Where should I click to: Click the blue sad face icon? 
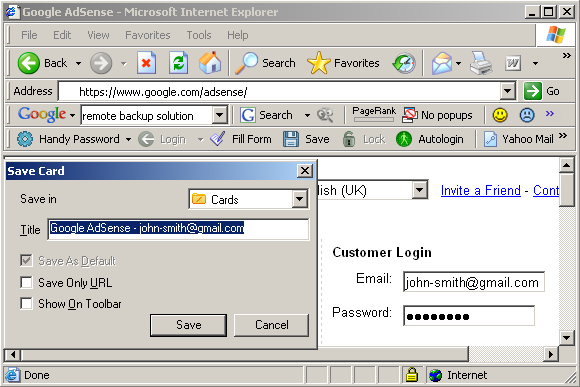(x=527, y=115)
